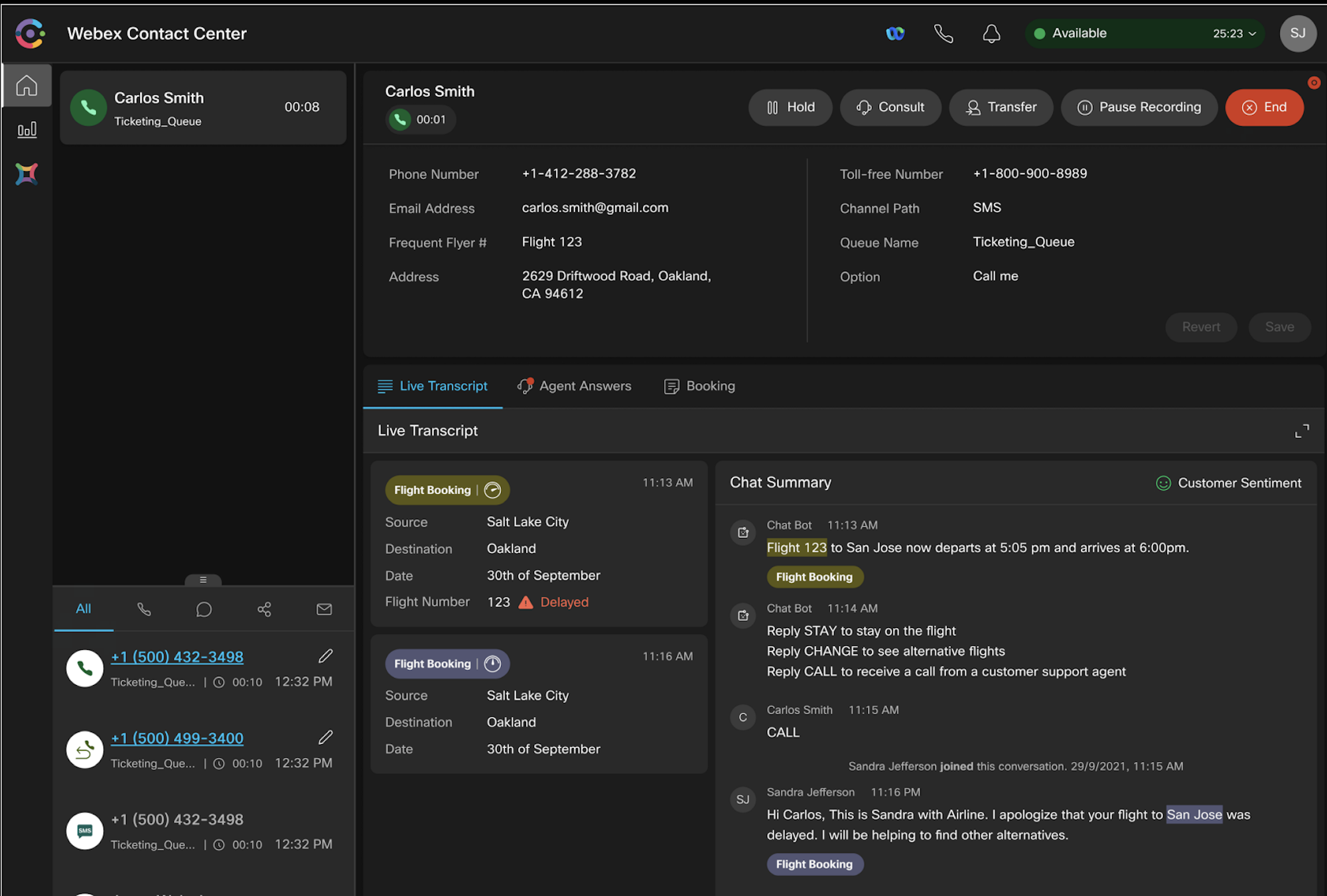Open the Available status dropdown
This screenshot has width=1327, height=896.
tap(1145, 33)
